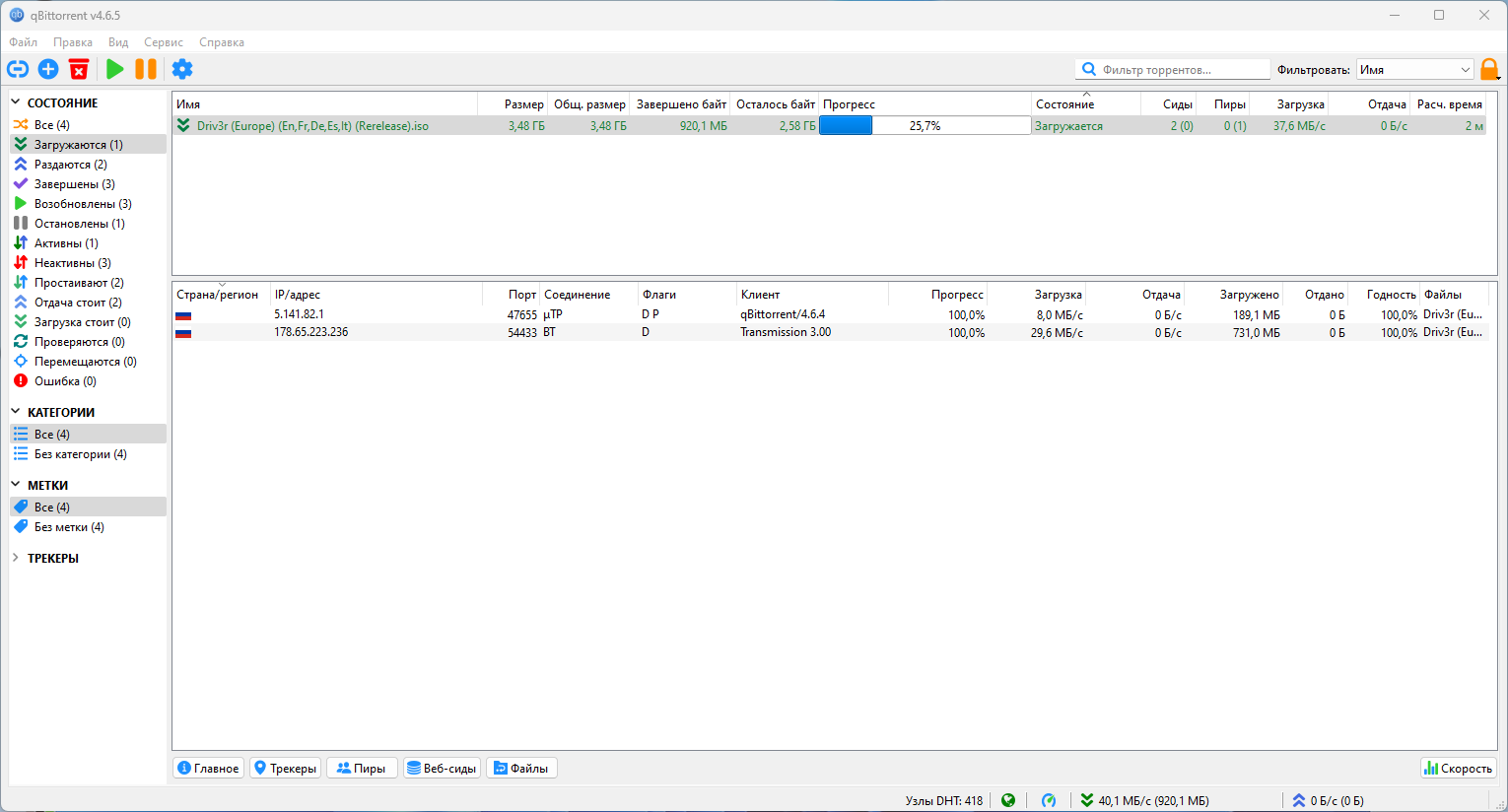1508x812 pixels.
Task: Click the orange lock icon
Action: [1489, 69]
